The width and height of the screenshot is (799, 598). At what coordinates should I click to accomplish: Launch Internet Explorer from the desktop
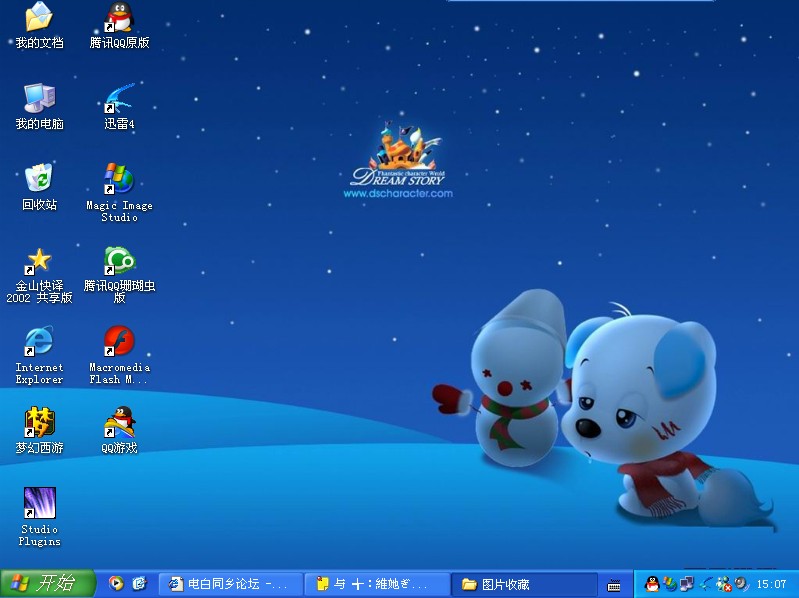click(x=39, y=343)
